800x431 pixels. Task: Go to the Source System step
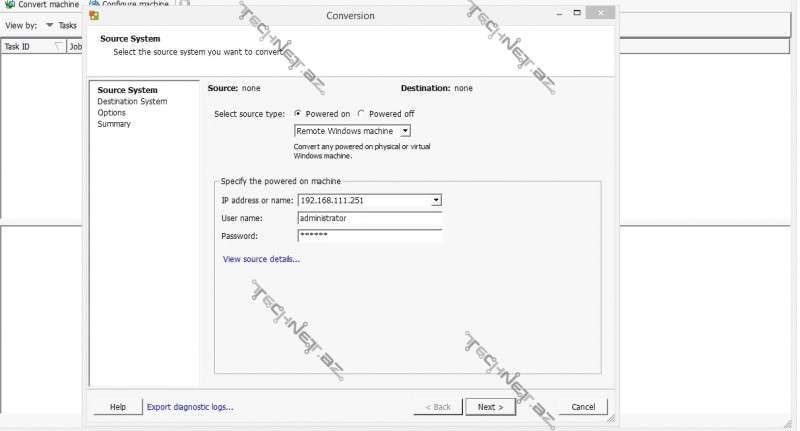(x=127, y=90)
